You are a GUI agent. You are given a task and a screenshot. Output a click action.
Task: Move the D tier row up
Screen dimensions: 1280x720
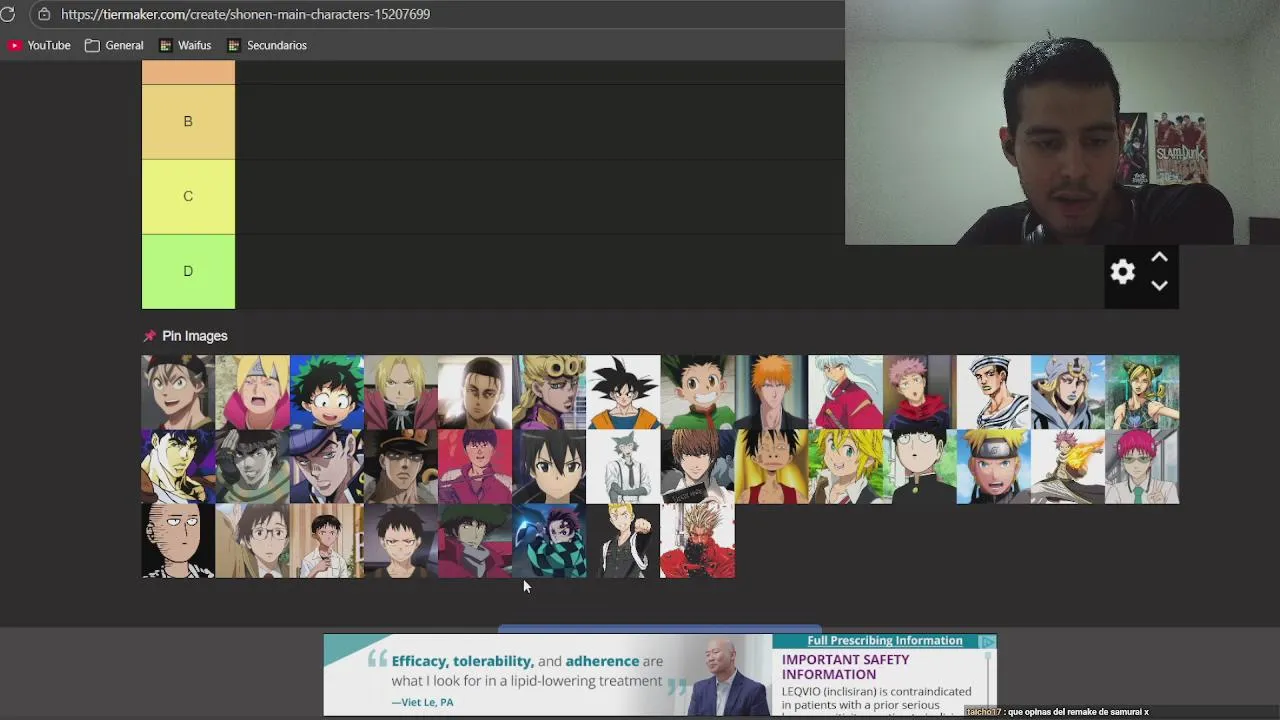coord(1159,258)
